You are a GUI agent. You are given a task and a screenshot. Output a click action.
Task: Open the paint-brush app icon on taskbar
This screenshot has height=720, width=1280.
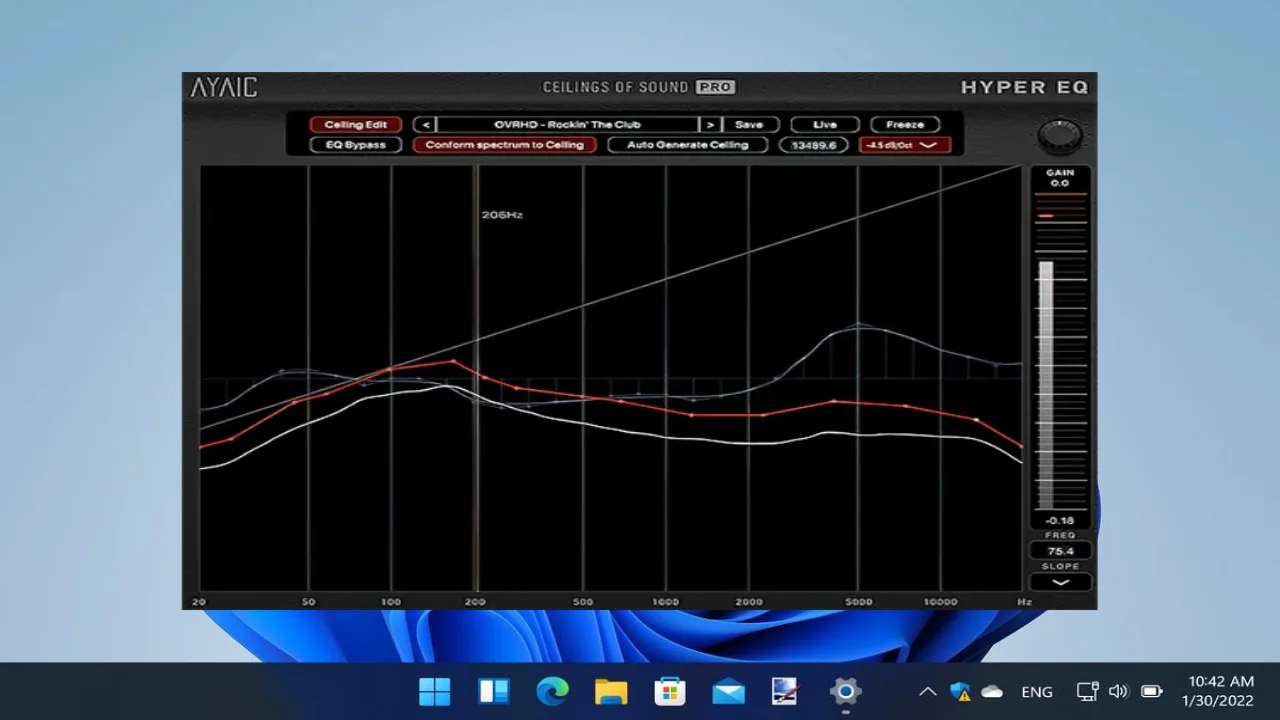coord(786,691)
